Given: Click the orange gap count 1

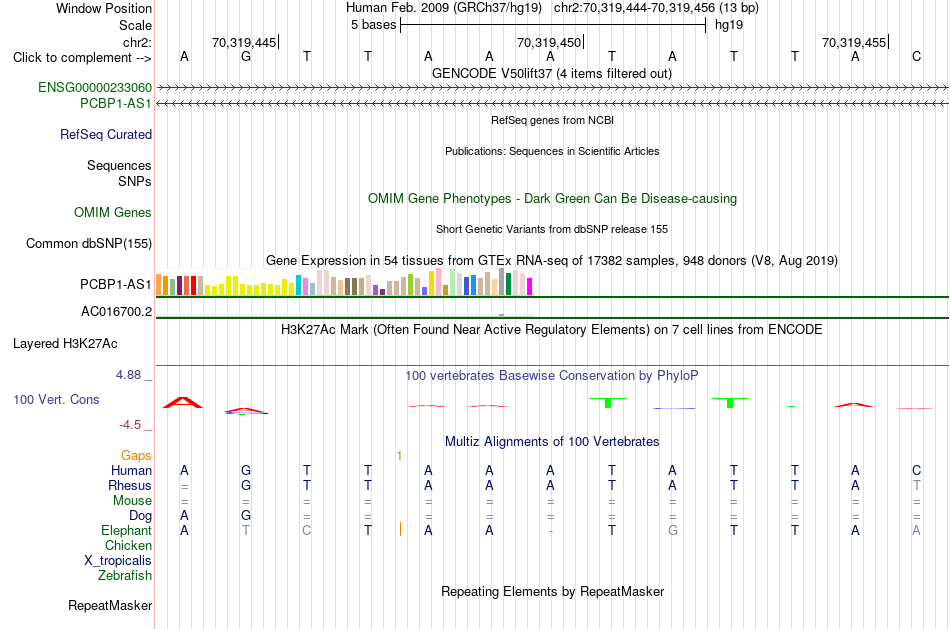Looking at the screenshot, I should (399, 456).
